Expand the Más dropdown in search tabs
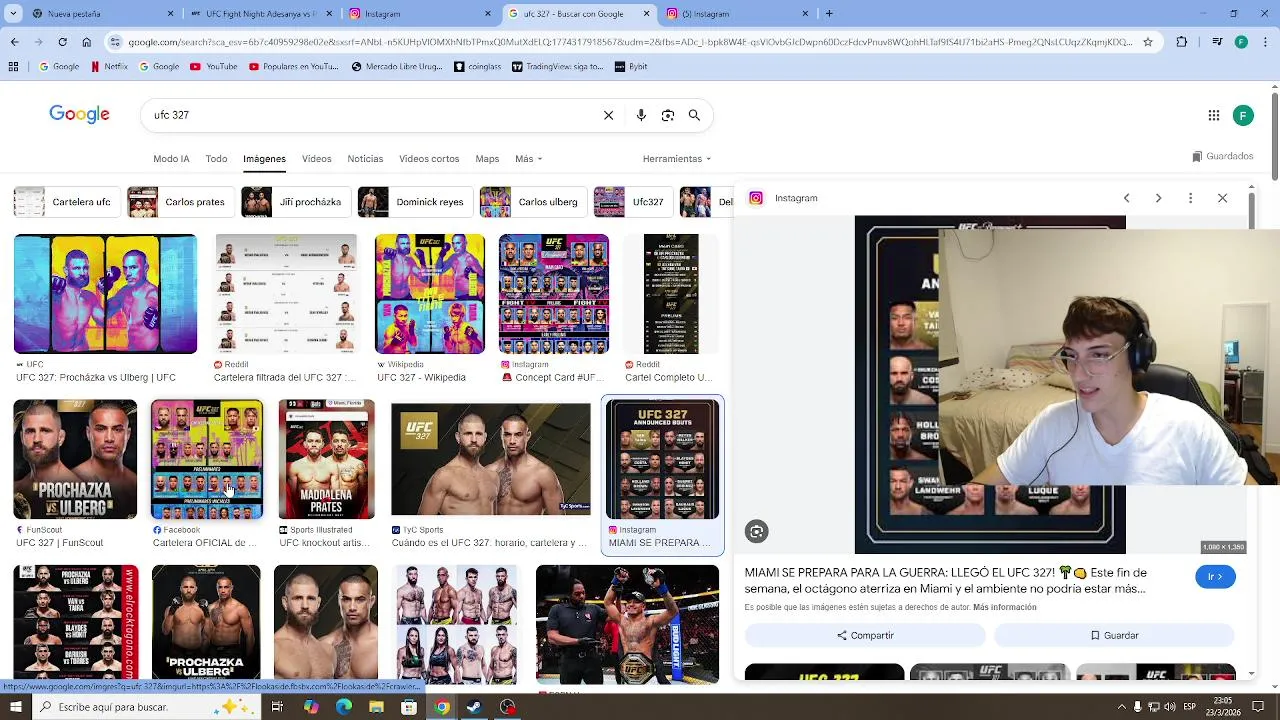This screenshot has width=1280, height=720. tap(528, 159)
